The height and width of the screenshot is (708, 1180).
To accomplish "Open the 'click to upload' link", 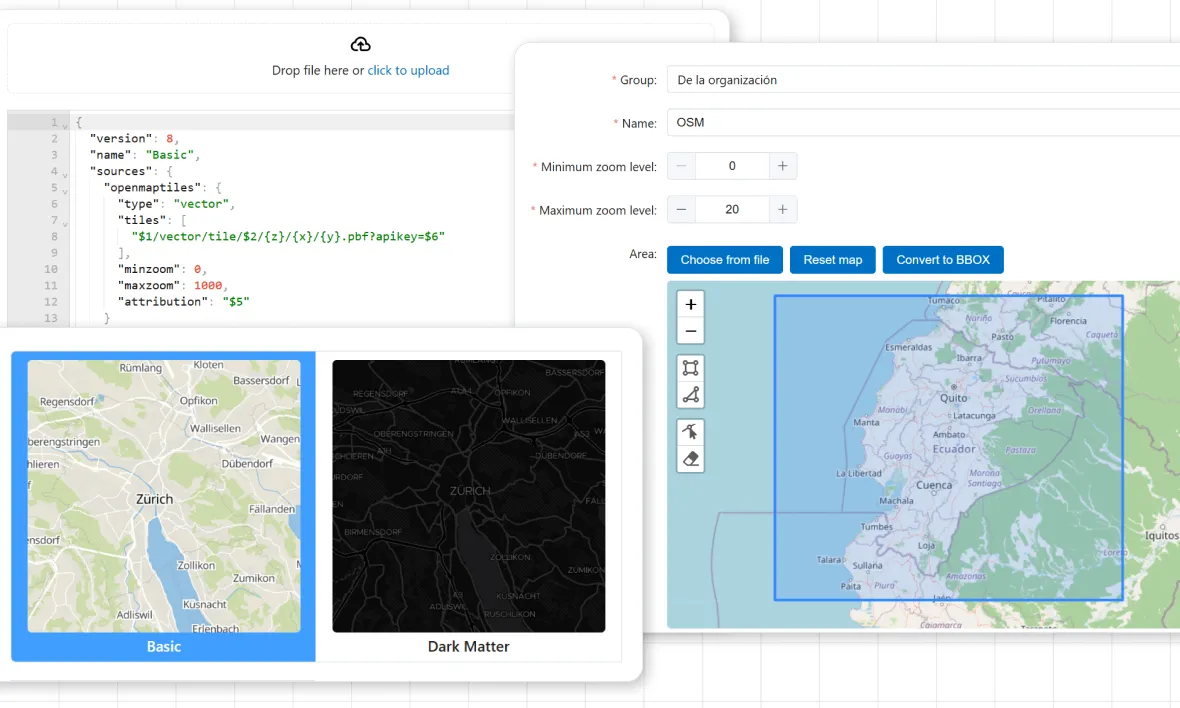I will pyautogui.click(x=408, y=70).
